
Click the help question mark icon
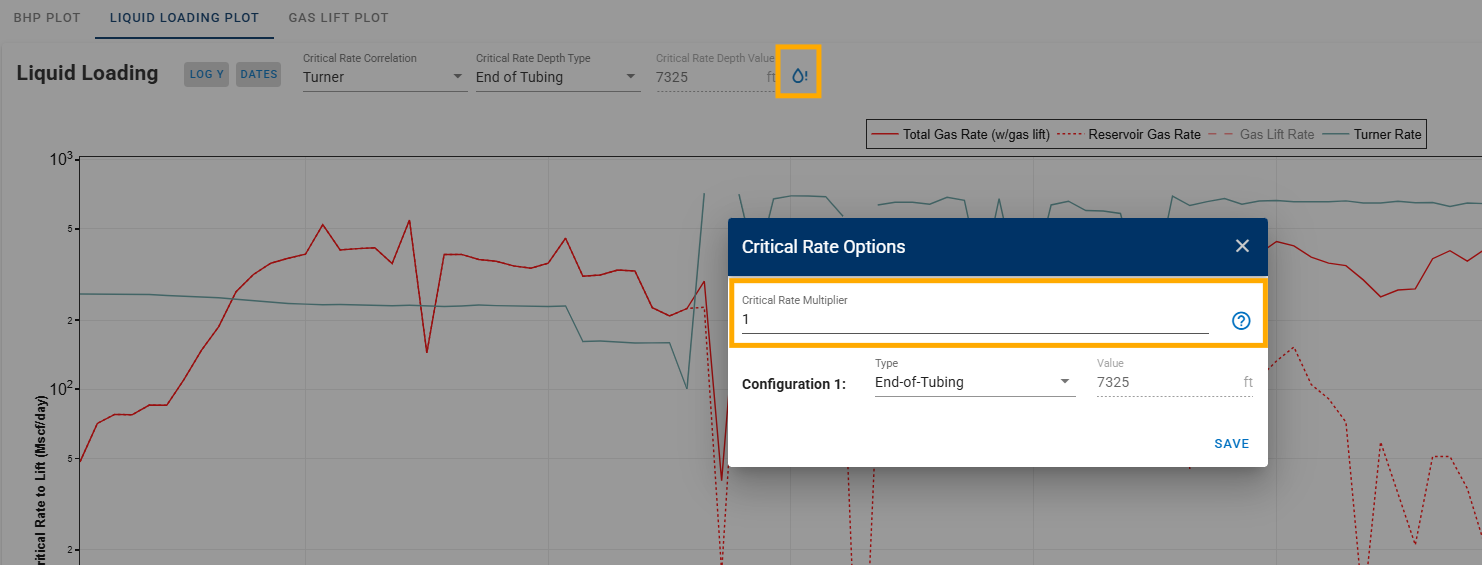[1241, 321]
